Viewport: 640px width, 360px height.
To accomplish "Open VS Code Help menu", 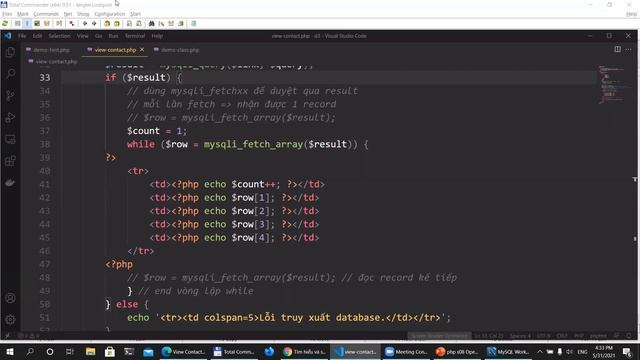I will (x=157, y=36).
